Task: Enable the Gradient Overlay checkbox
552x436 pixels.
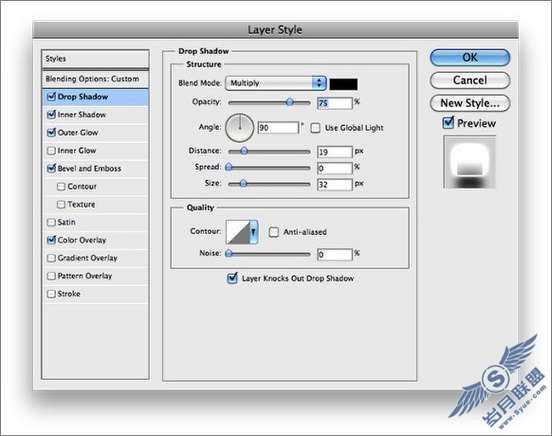Action: coord(51,258)
